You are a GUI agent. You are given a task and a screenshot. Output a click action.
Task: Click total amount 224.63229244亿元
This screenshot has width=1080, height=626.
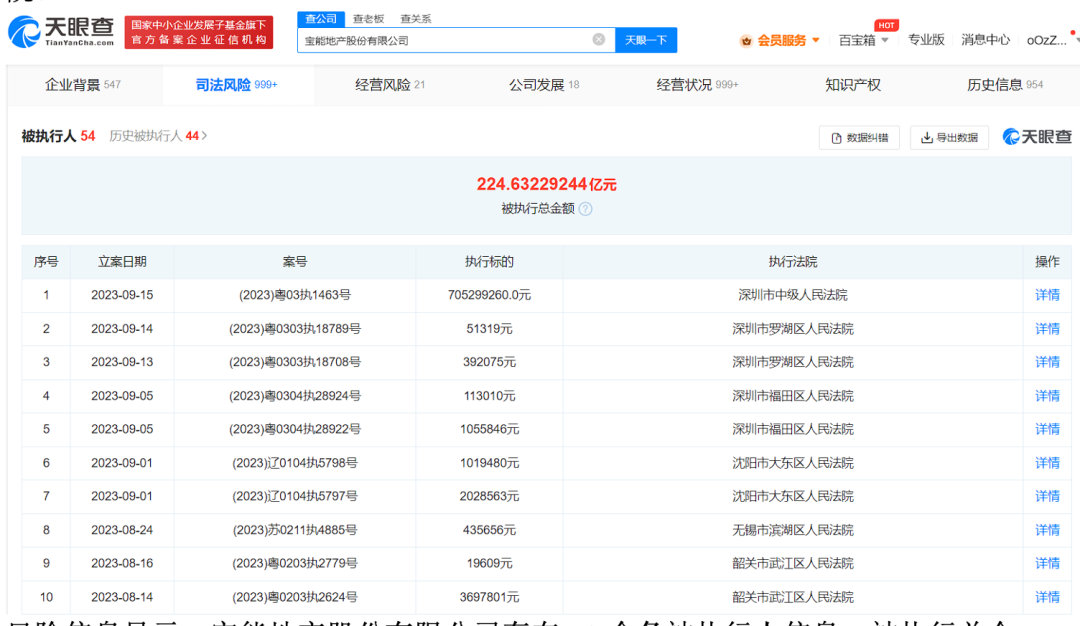click(546, 184)
